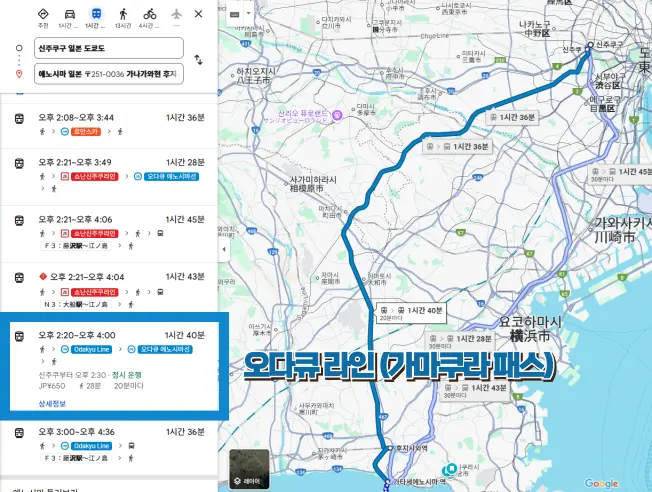Select the public transit mode icon
Viewport: 652px width, 492px height.
96,14
